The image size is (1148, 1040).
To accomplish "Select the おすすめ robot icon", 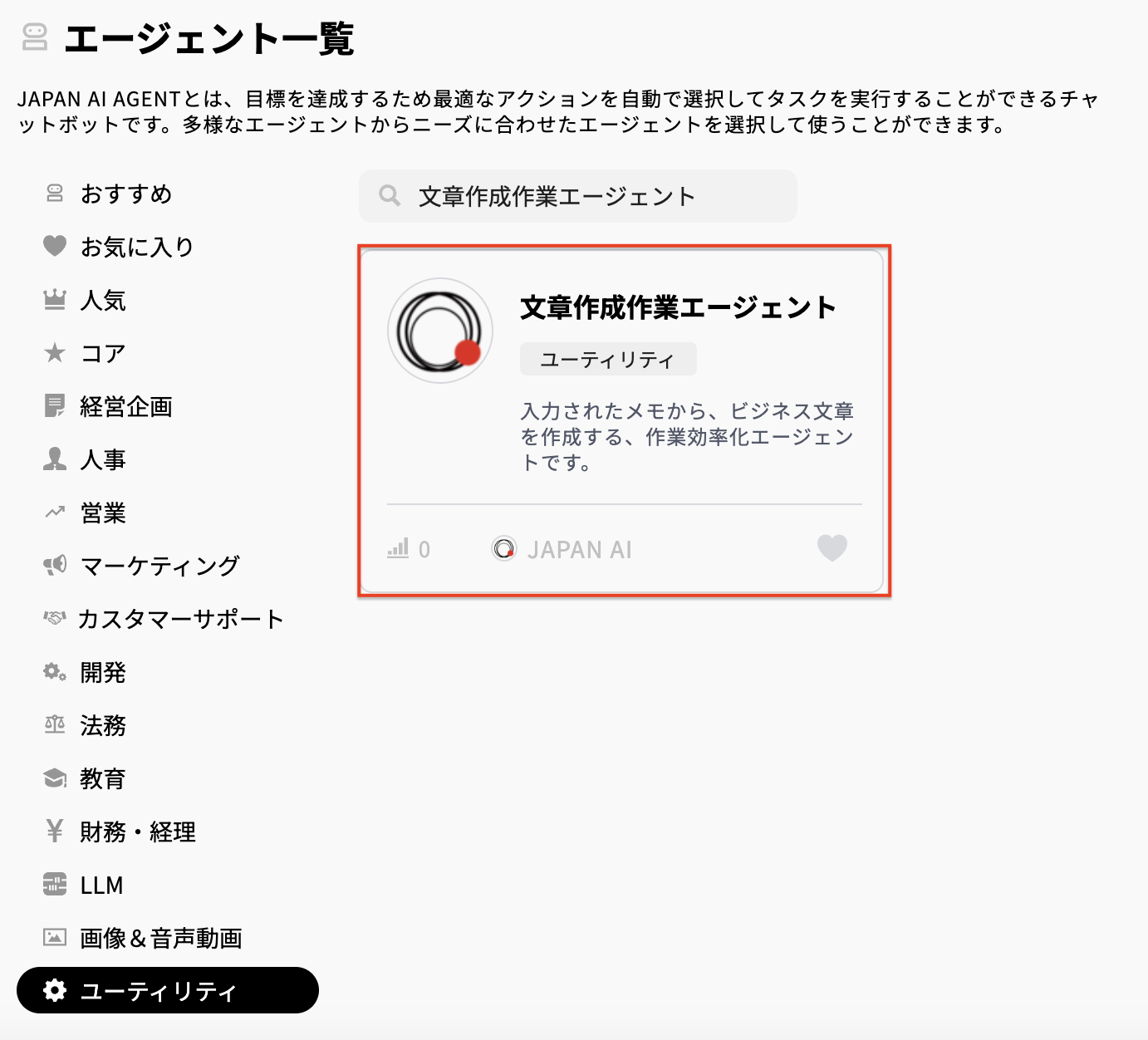I will (x=54, y=194).
